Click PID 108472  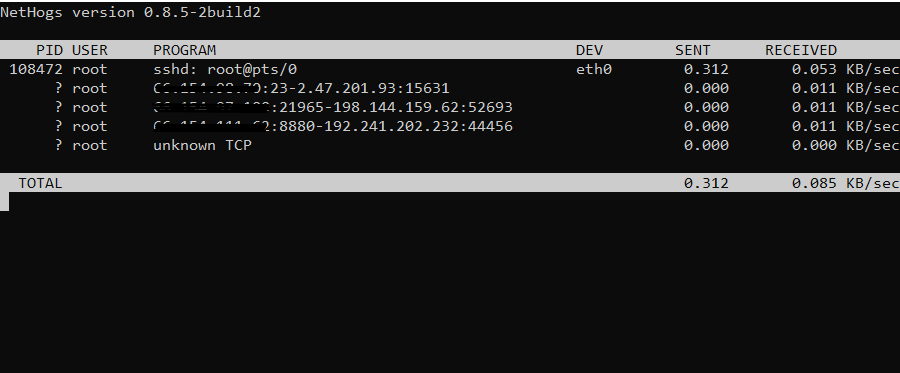[36, 69]
